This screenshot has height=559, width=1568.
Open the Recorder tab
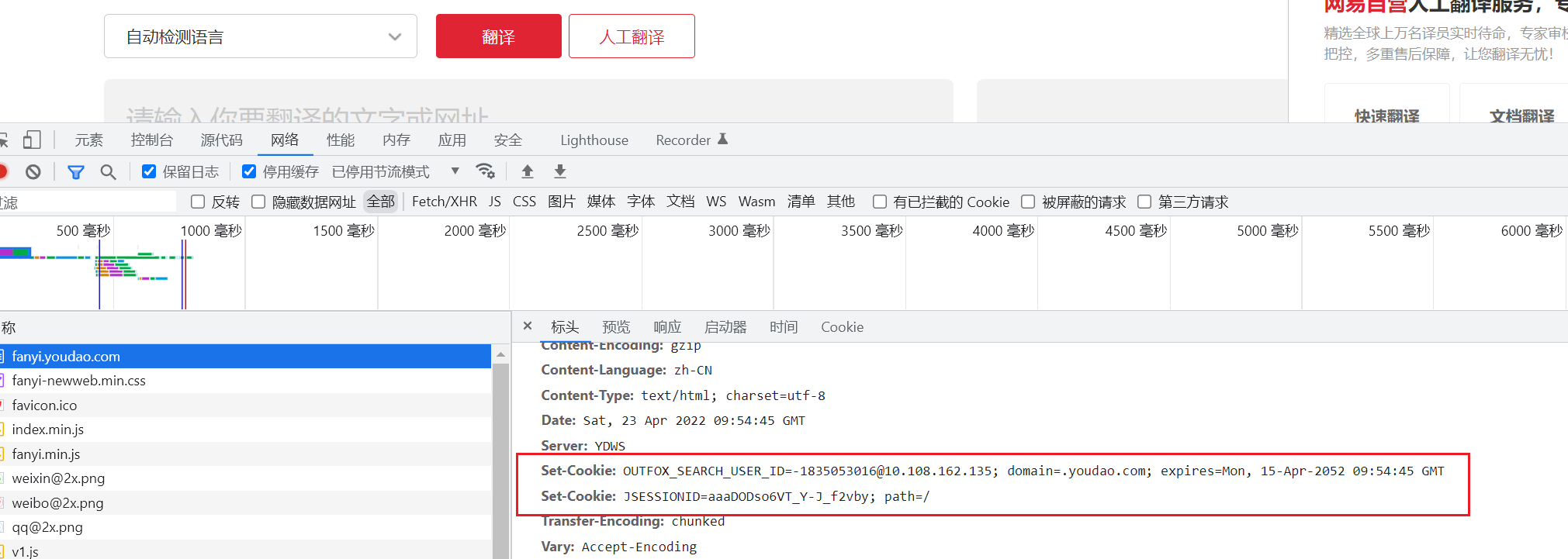[x=684, y=140]
